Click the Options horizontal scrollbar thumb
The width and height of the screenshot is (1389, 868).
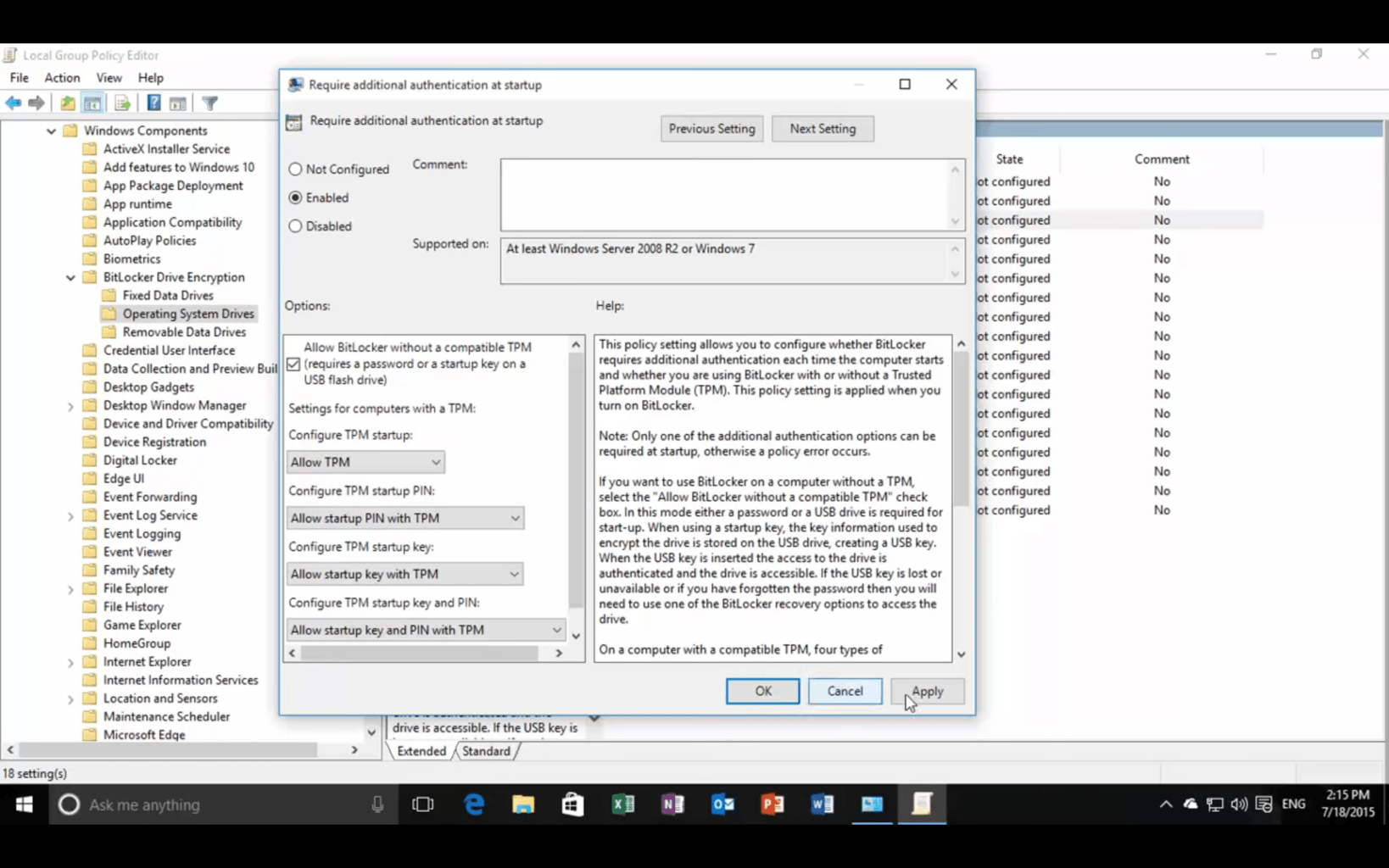pos(419,653)
